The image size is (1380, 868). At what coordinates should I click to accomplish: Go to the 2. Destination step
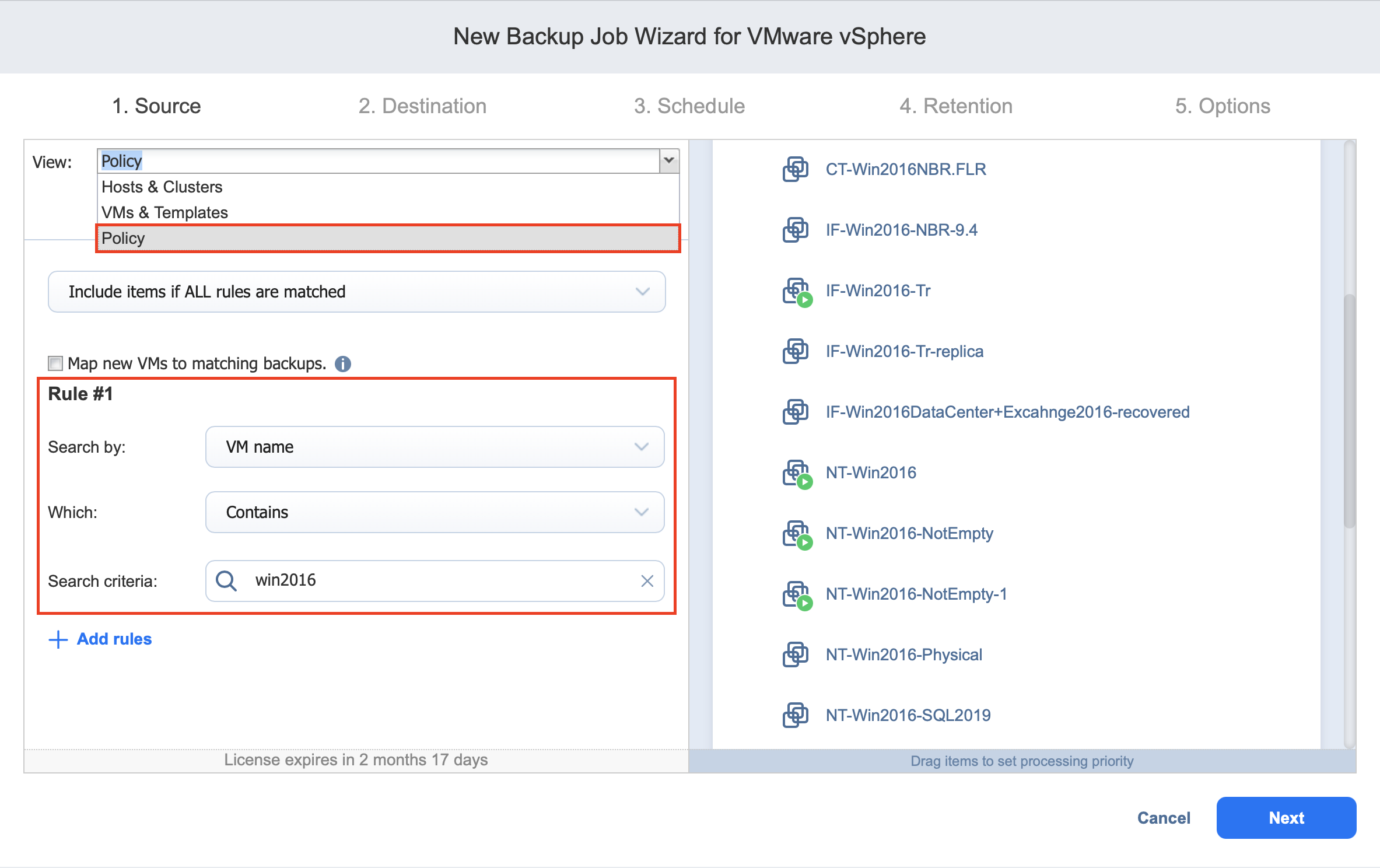(x=422, y=106)
